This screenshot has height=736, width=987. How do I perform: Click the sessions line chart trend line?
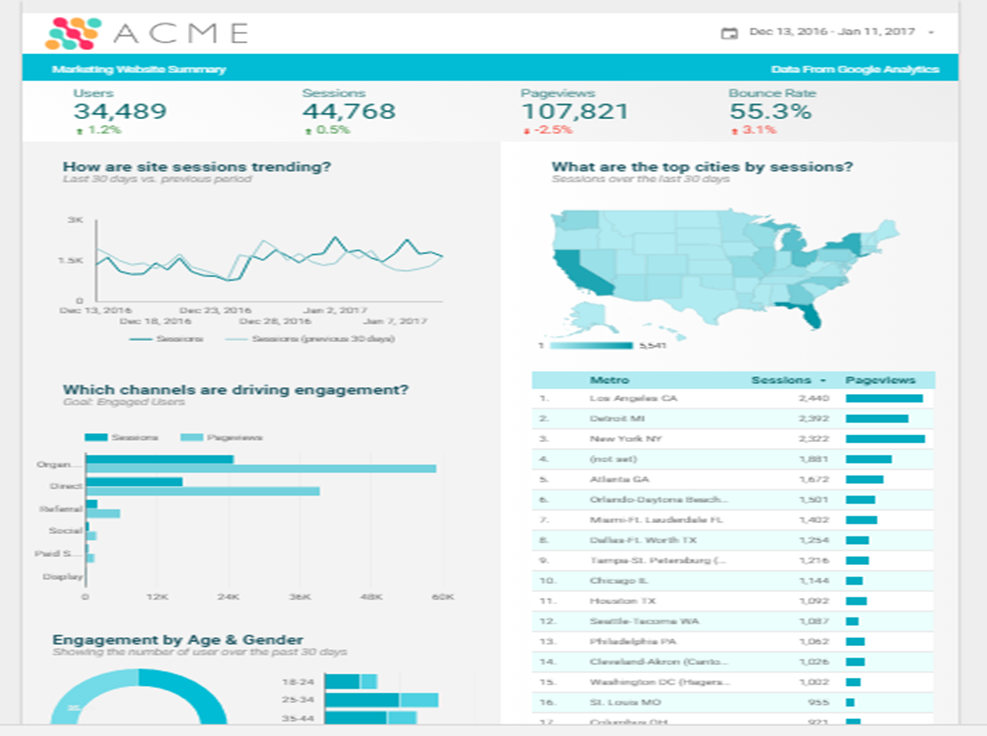(x=269, y=258)
